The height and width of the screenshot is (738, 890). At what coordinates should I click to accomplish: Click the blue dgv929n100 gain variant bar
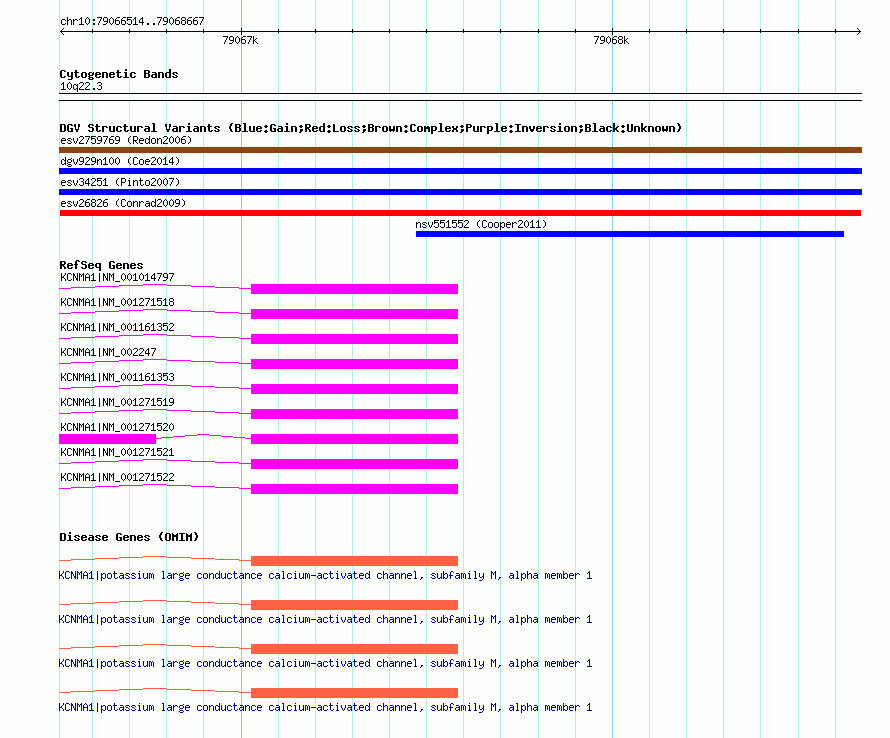460,171
